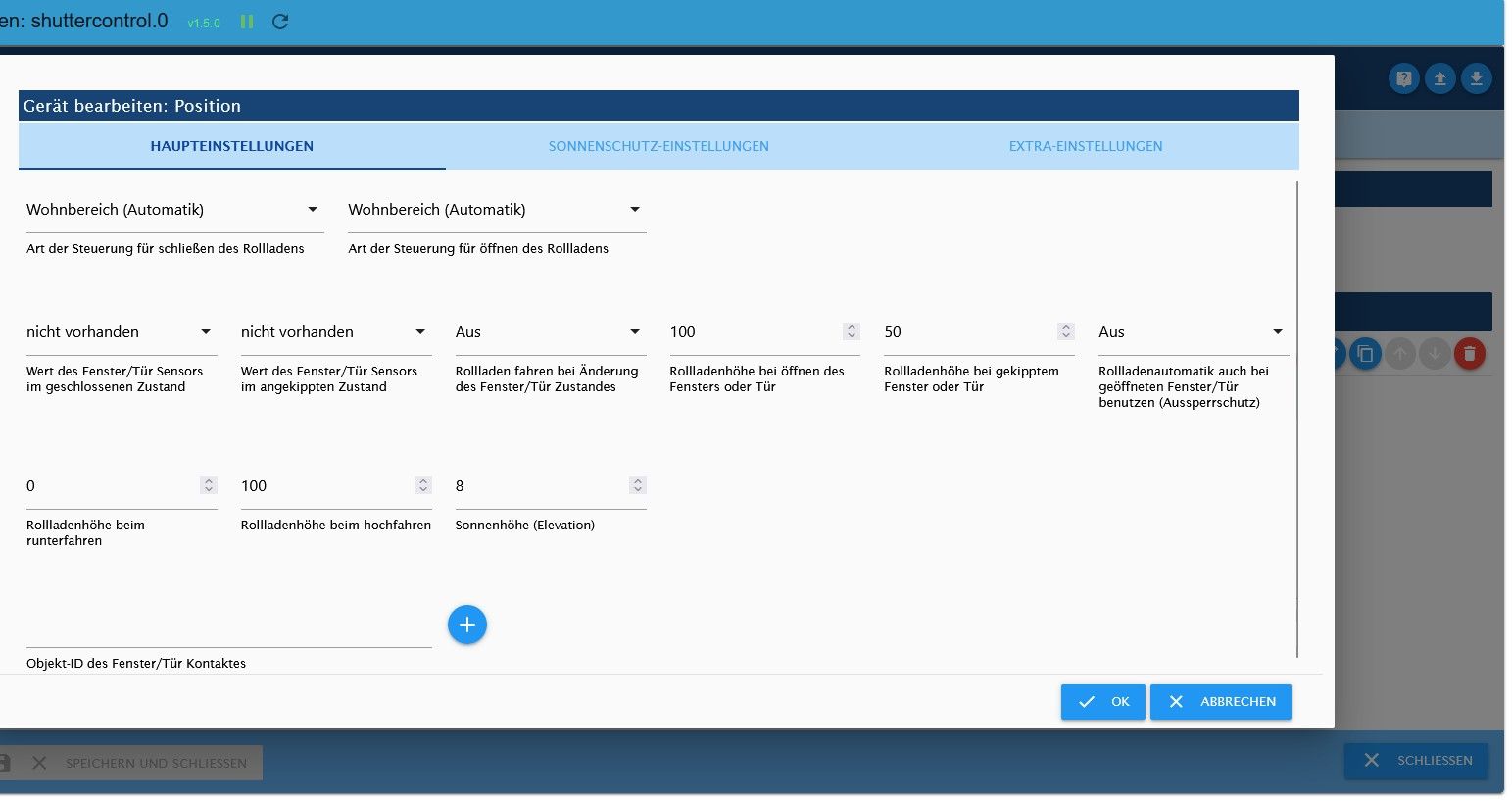The height and width of the screenshot is (801, 1512).
Task: Open the 'Rollladen fahren bei Änderung' dropdown
Action: click(x=551, y=332)
